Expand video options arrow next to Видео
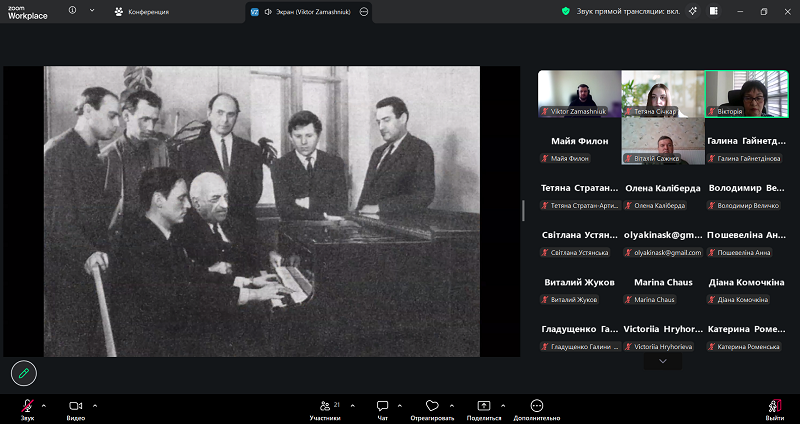Screen dimensions: 800x424 (94, 405)
